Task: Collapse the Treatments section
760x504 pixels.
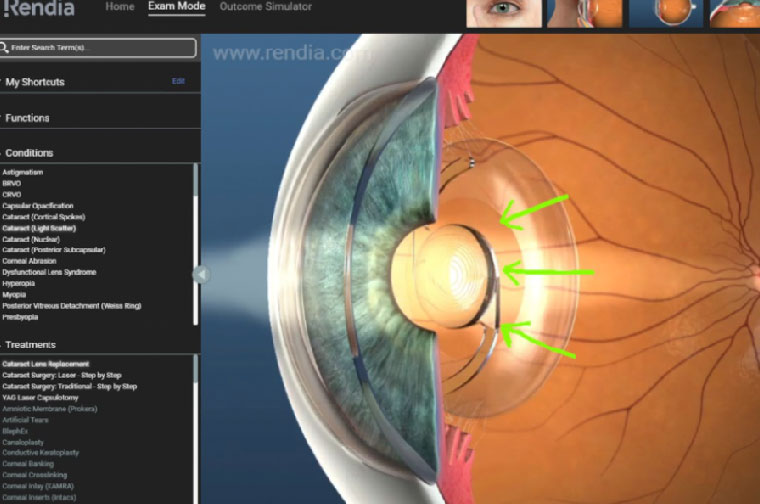Action: (x=29, y=344)
